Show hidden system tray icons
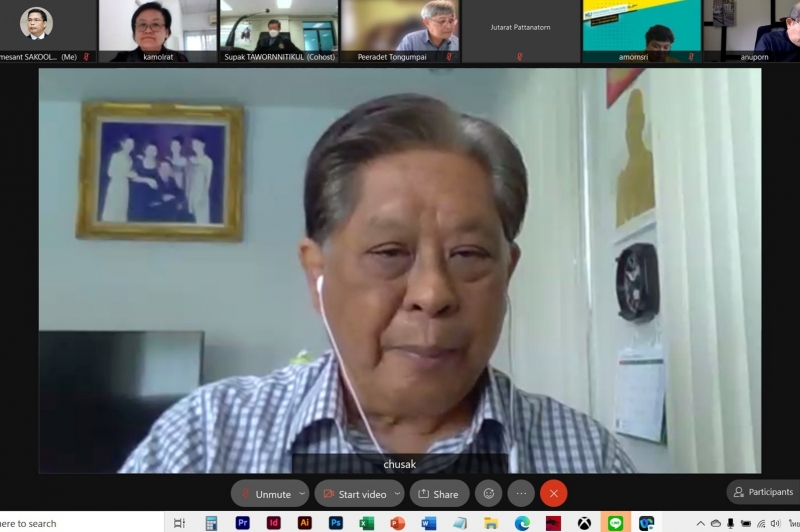Screen dimensions: 800x532 (700, 523)
